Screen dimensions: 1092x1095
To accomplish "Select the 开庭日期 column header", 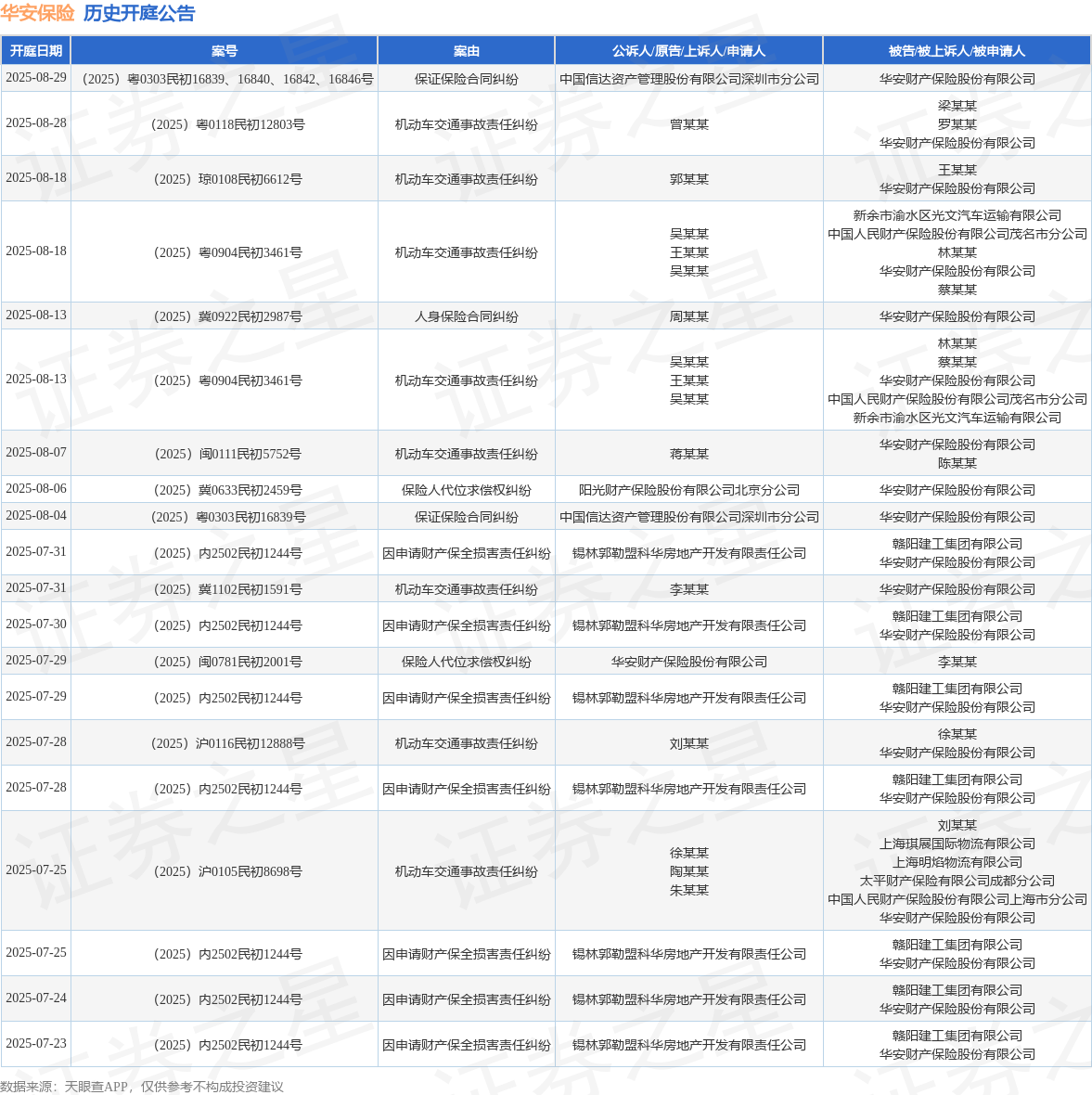I will (35, 51).
